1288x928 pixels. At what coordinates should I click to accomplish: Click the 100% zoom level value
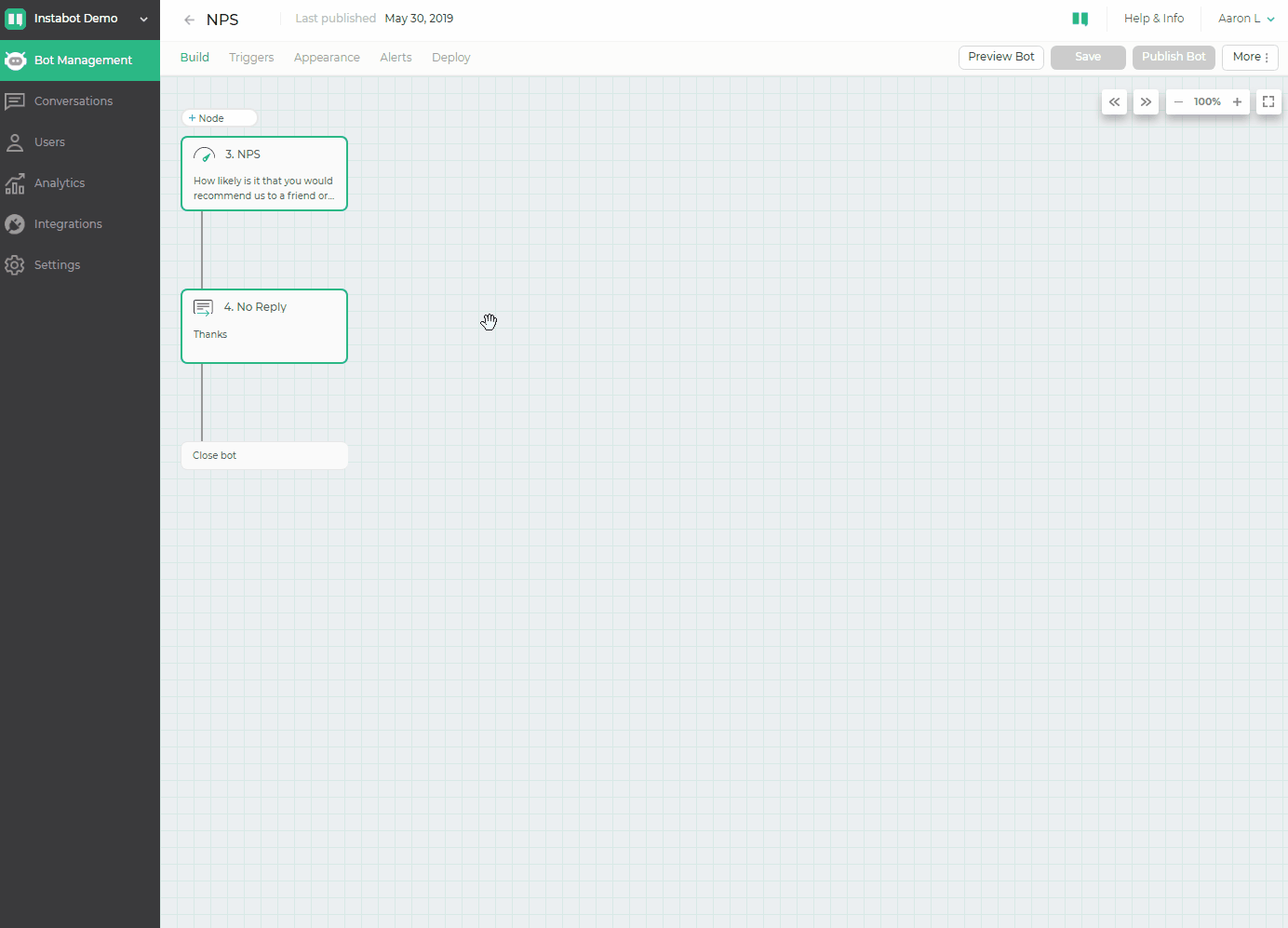1207,102
